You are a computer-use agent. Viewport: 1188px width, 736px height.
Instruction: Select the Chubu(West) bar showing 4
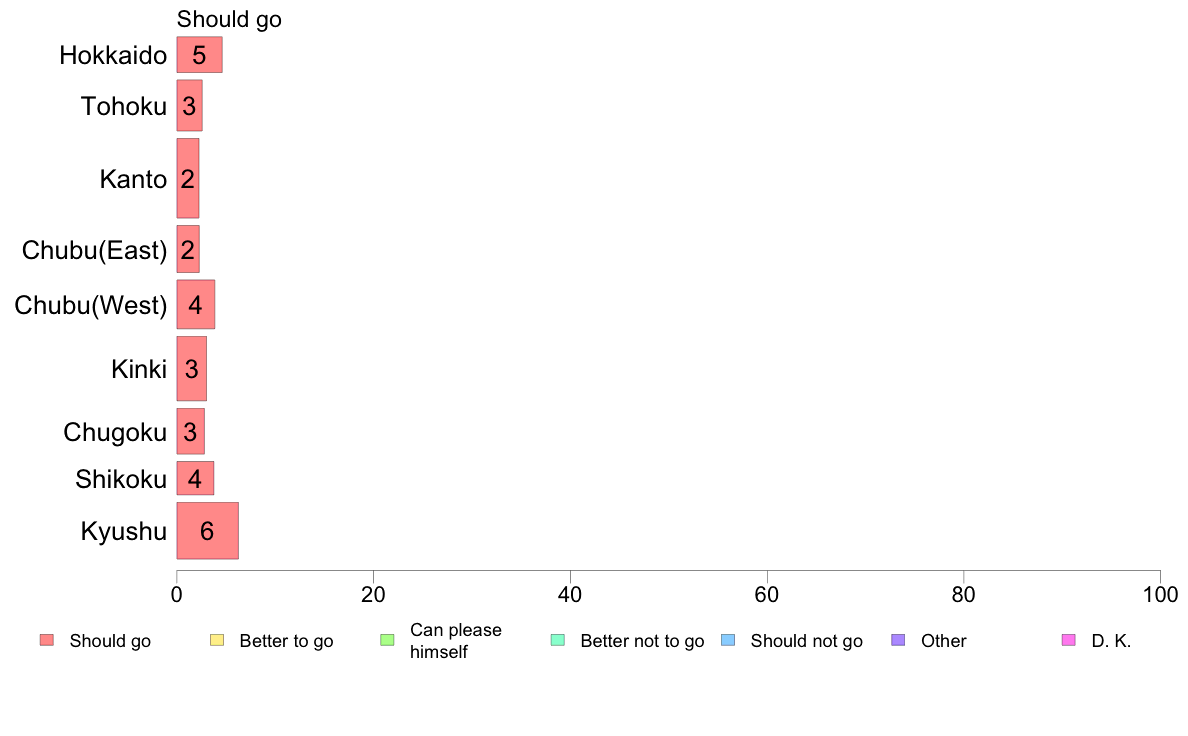[195, 304]
